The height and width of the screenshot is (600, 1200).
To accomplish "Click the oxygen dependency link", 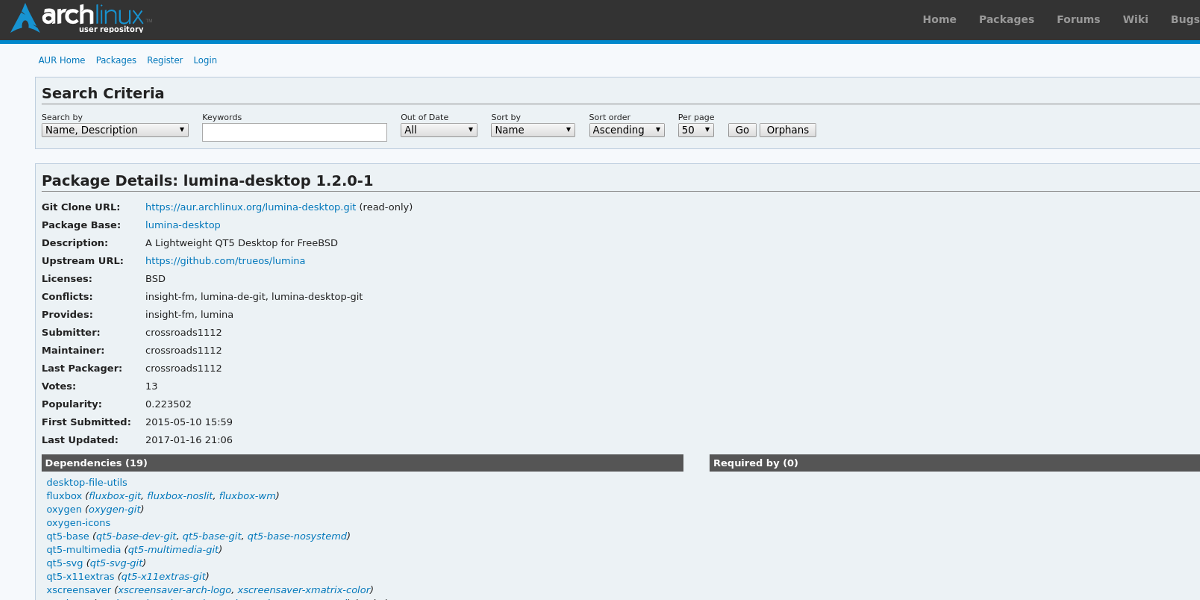I will pos(64,509).
